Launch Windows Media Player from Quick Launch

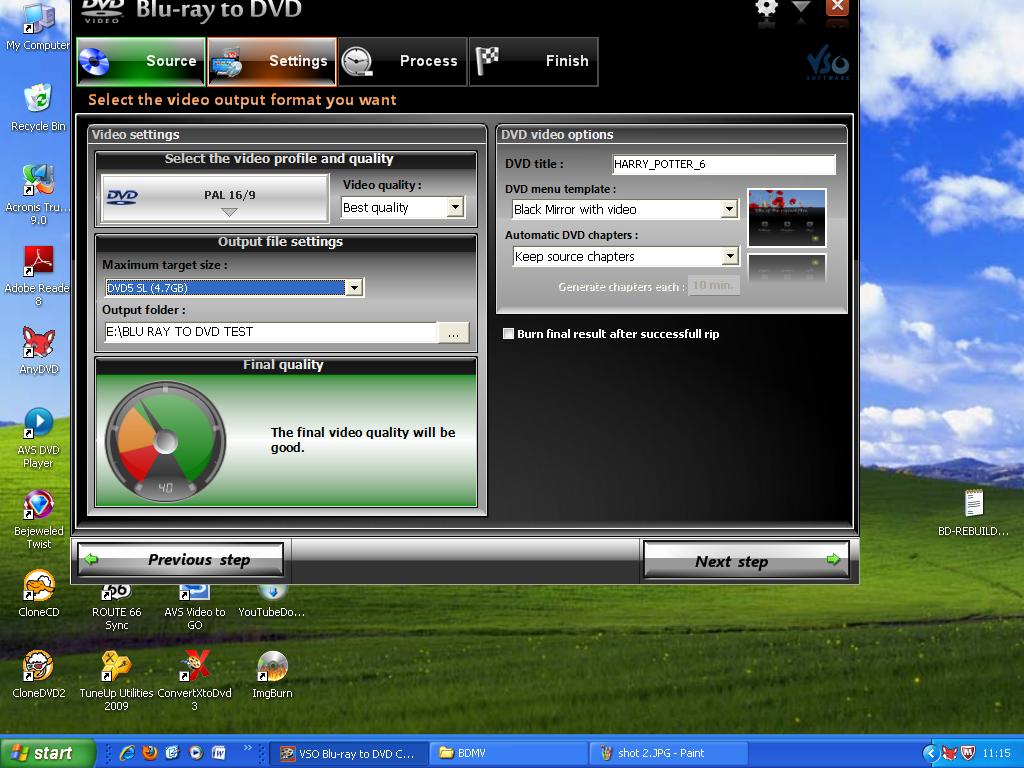(195, 753)
